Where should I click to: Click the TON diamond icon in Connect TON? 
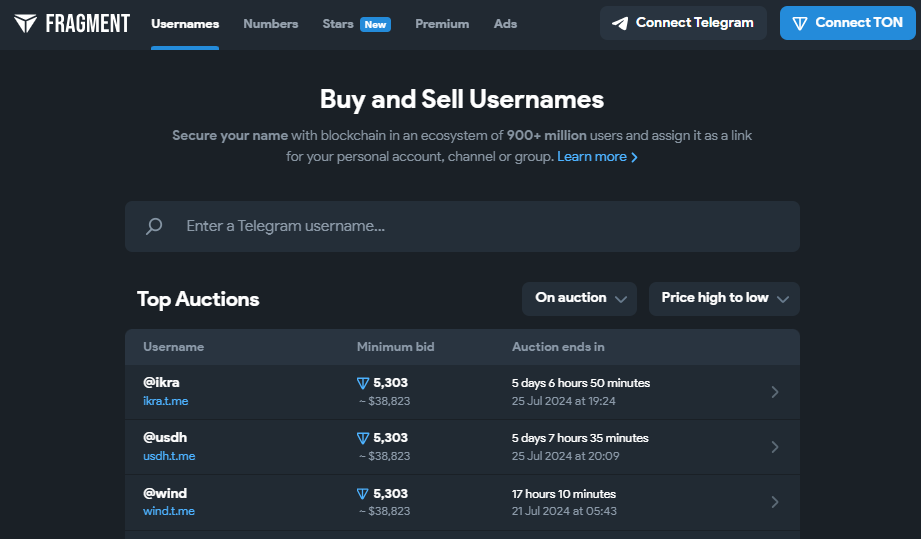[x=799, y=23]
